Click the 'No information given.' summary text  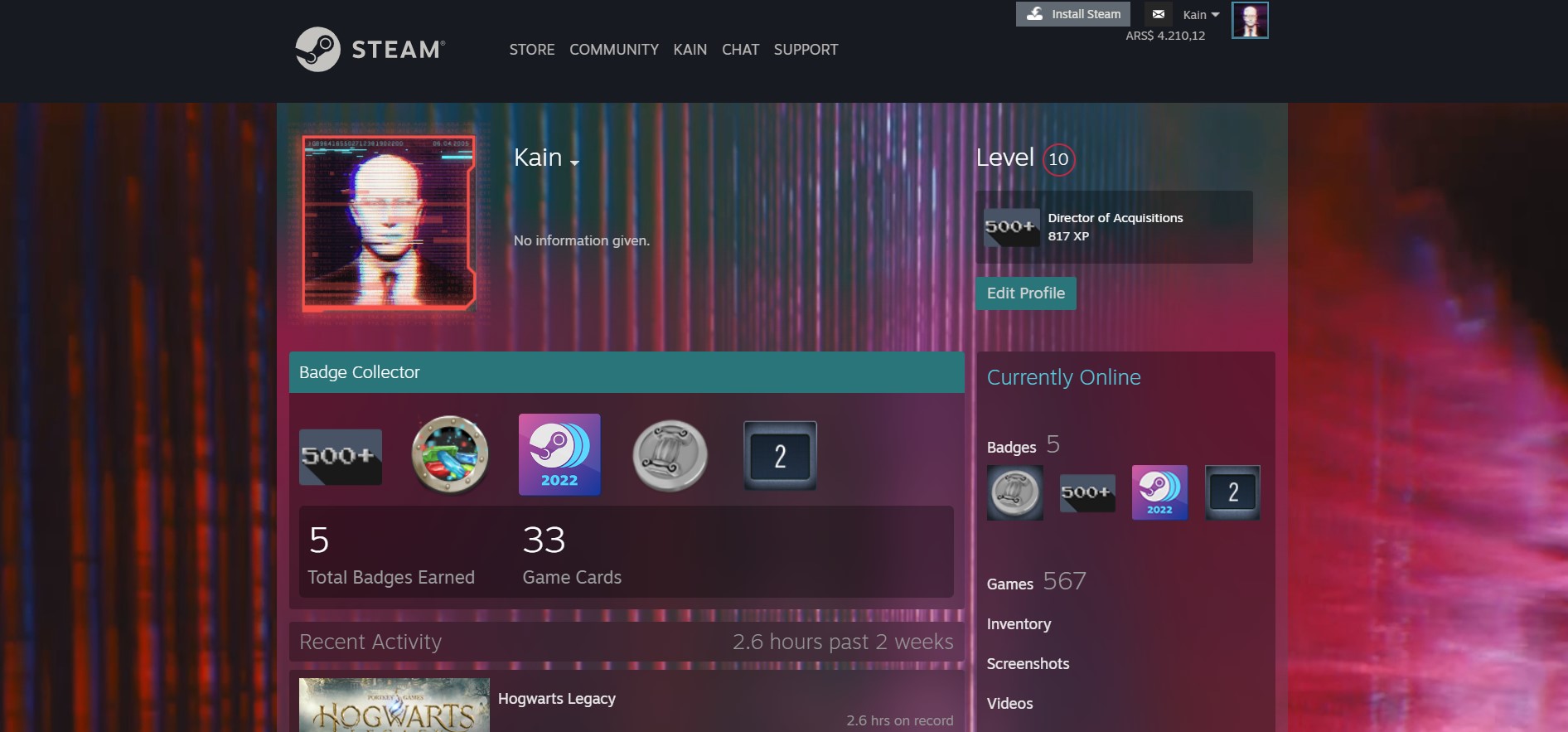coord(582,240)
